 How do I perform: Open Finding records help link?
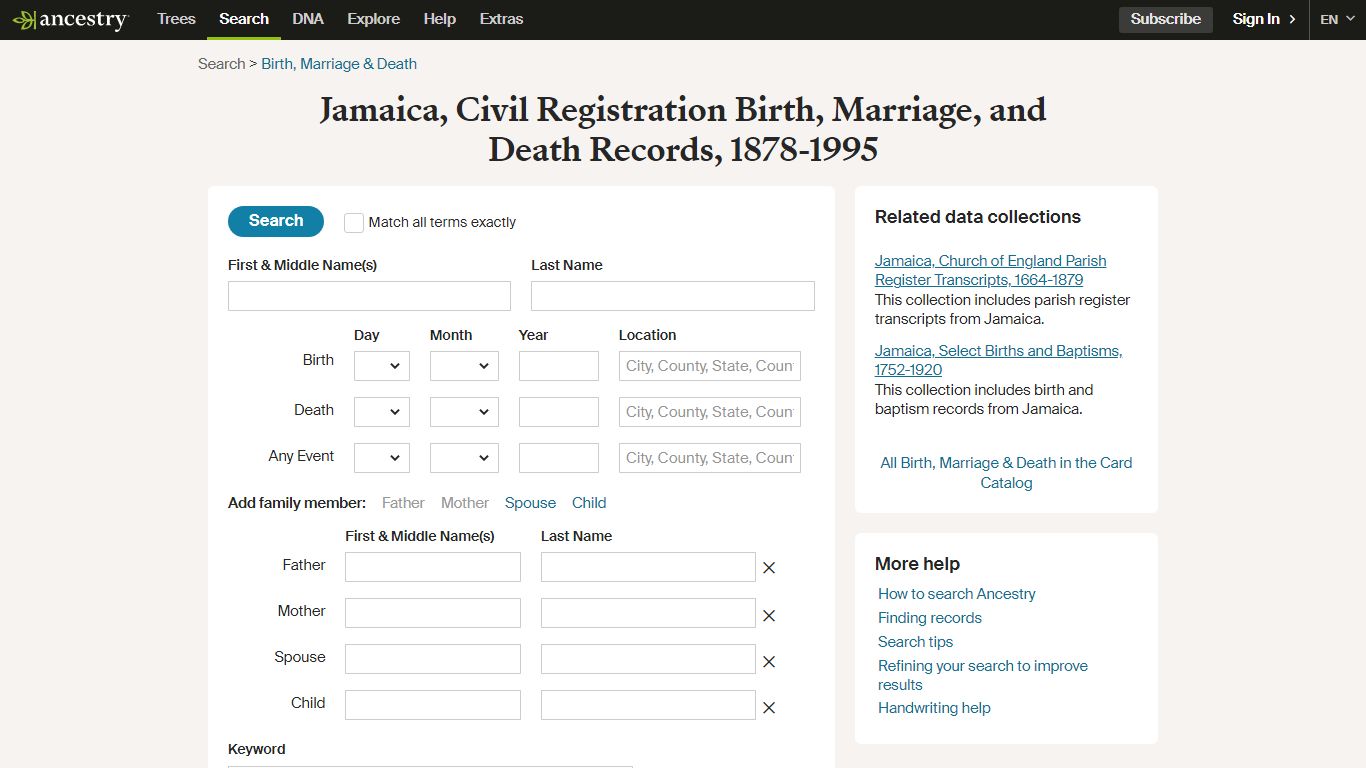[x=930, y=618]
